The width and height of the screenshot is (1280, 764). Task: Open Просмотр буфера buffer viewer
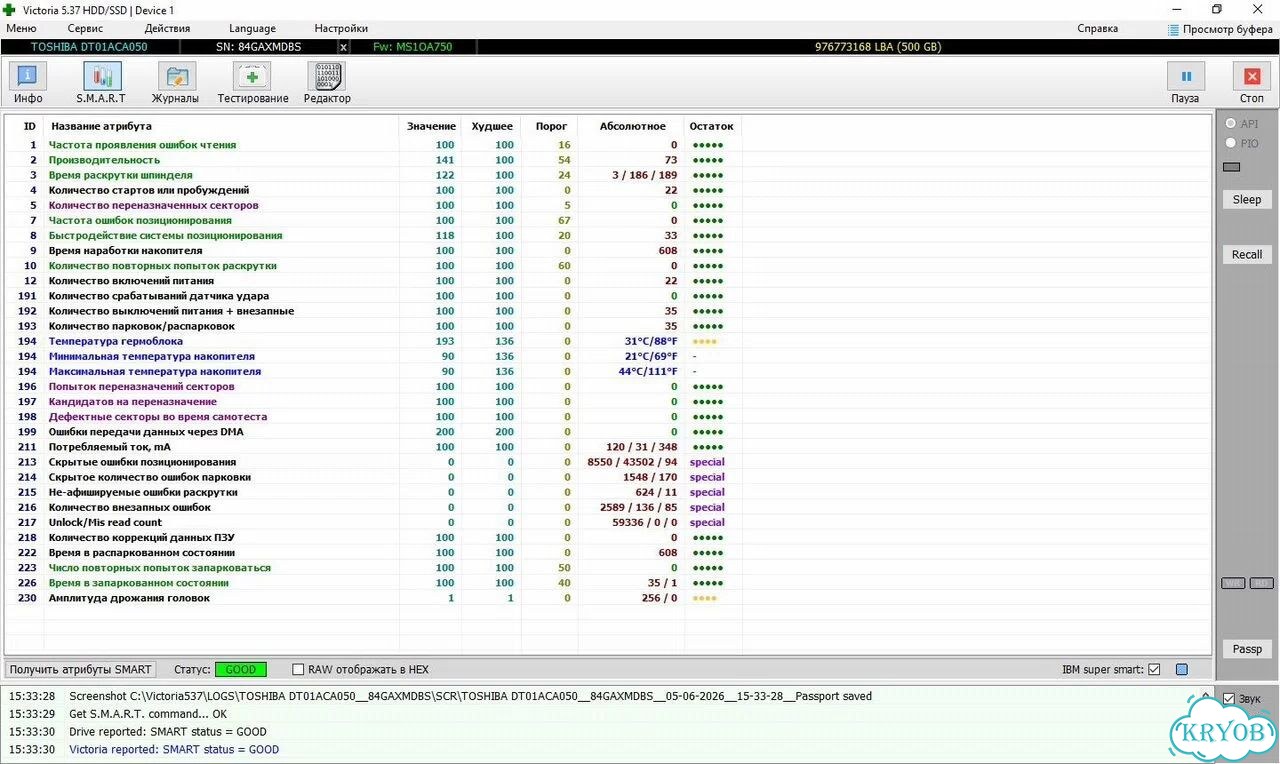pos(1220,29)
